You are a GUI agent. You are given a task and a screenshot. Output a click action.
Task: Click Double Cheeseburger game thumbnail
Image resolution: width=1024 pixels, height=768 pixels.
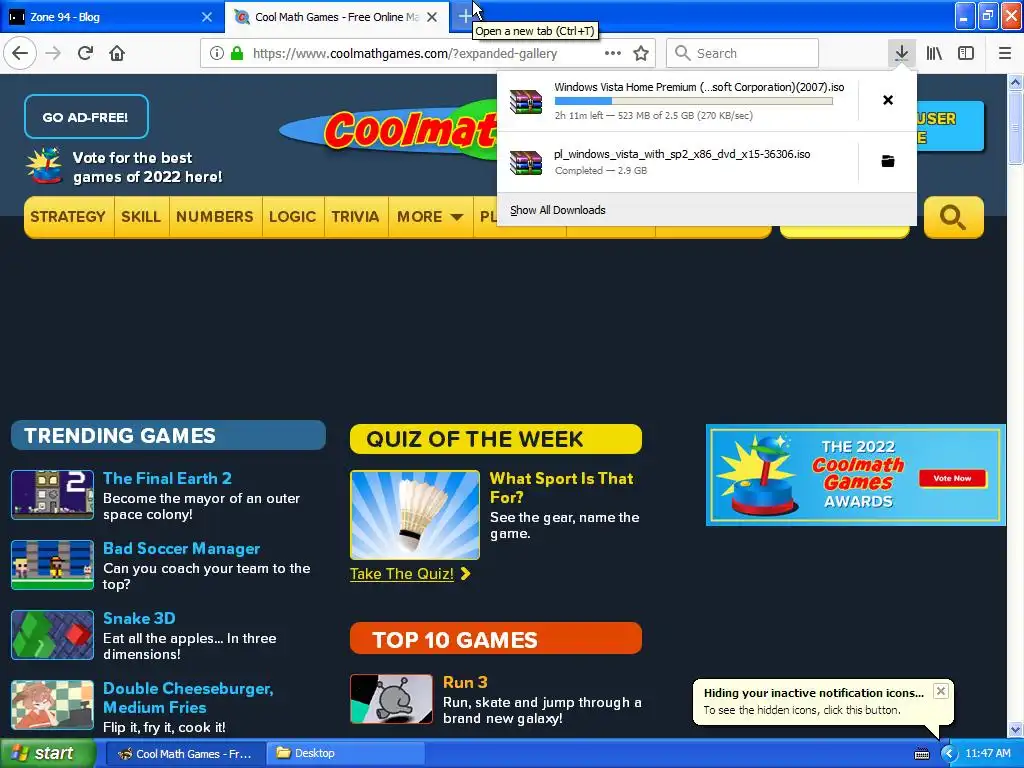[52, 705]
